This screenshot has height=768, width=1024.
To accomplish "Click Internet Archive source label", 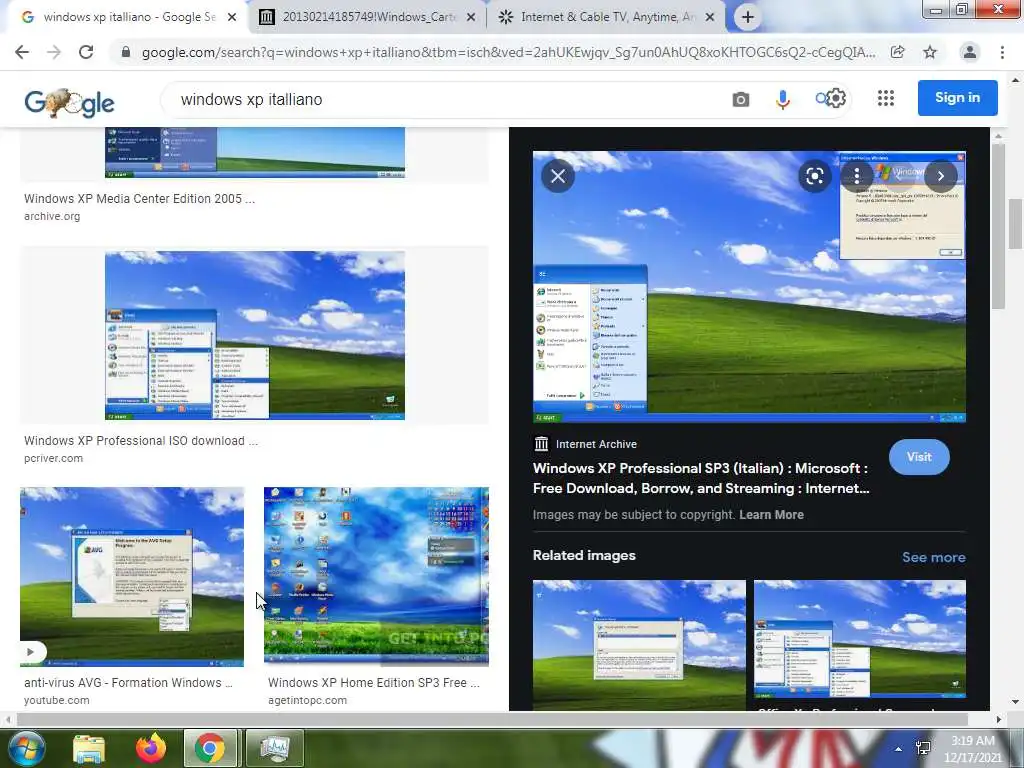I will (x=596, y=444).
